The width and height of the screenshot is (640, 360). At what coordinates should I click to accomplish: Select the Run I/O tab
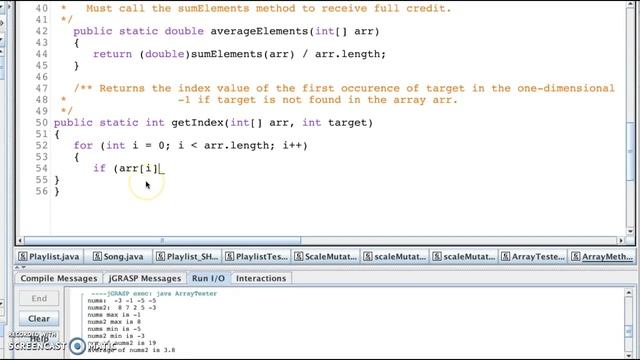[x=208, y=278]
